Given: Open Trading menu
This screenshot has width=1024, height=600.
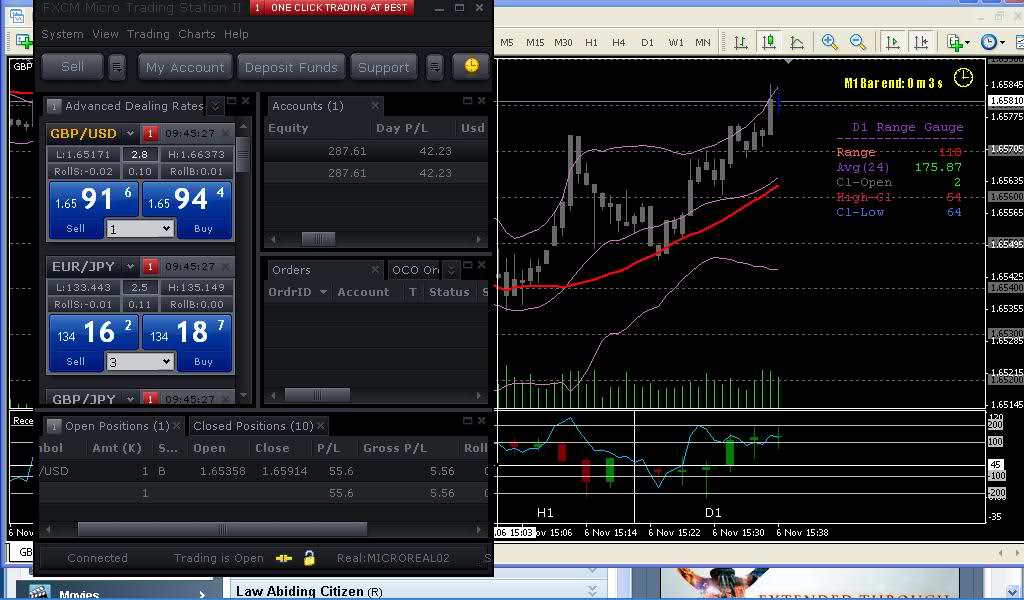Looking at the screenshot, I should pyautogui.click(x=148, y=34).
